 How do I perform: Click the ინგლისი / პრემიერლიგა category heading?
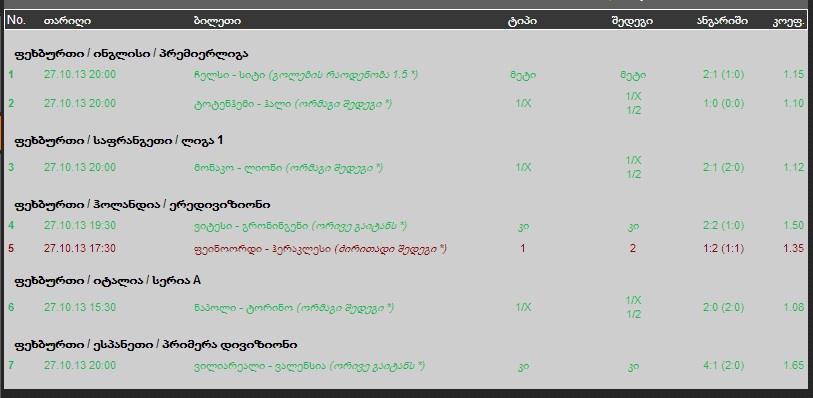131,54
